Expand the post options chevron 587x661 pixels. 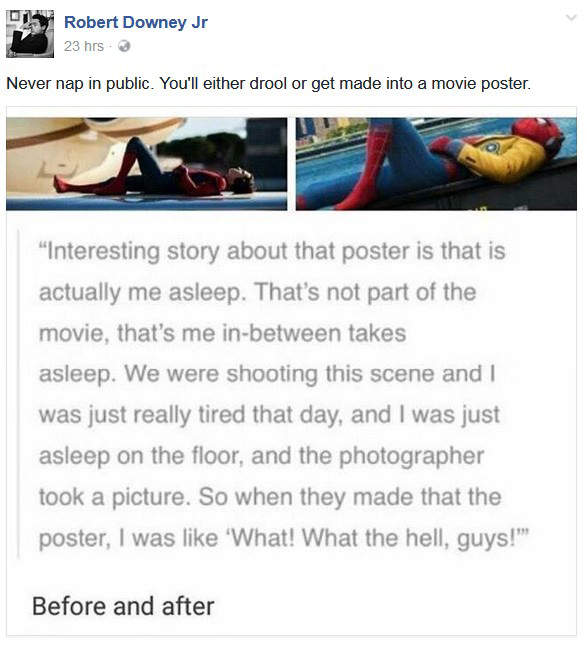(571, 18)
